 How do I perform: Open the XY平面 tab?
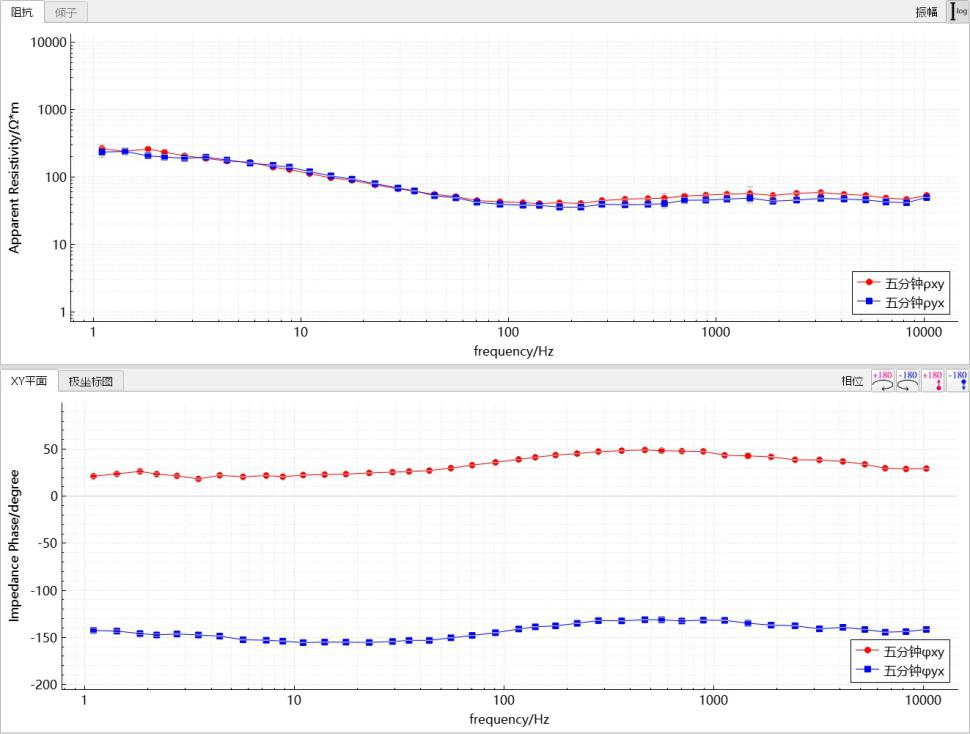(29, 381)
